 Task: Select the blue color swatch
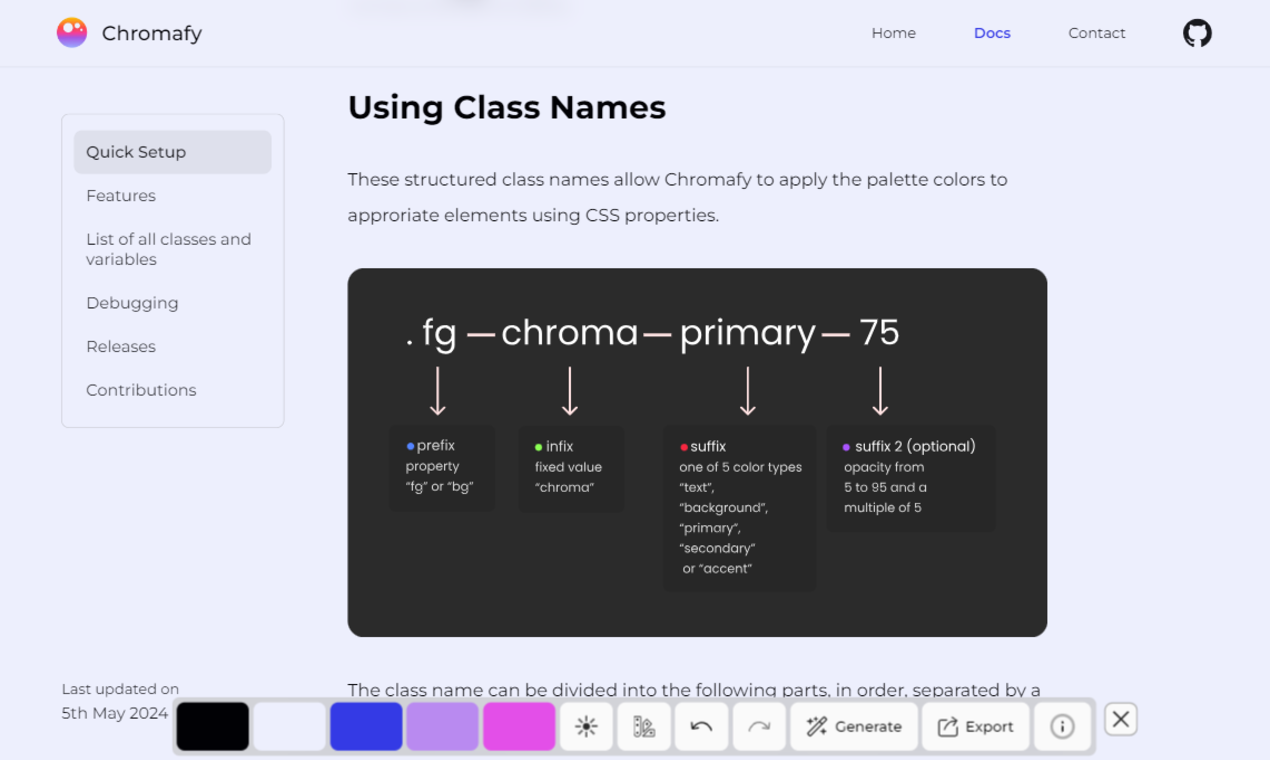click(366, 727)
